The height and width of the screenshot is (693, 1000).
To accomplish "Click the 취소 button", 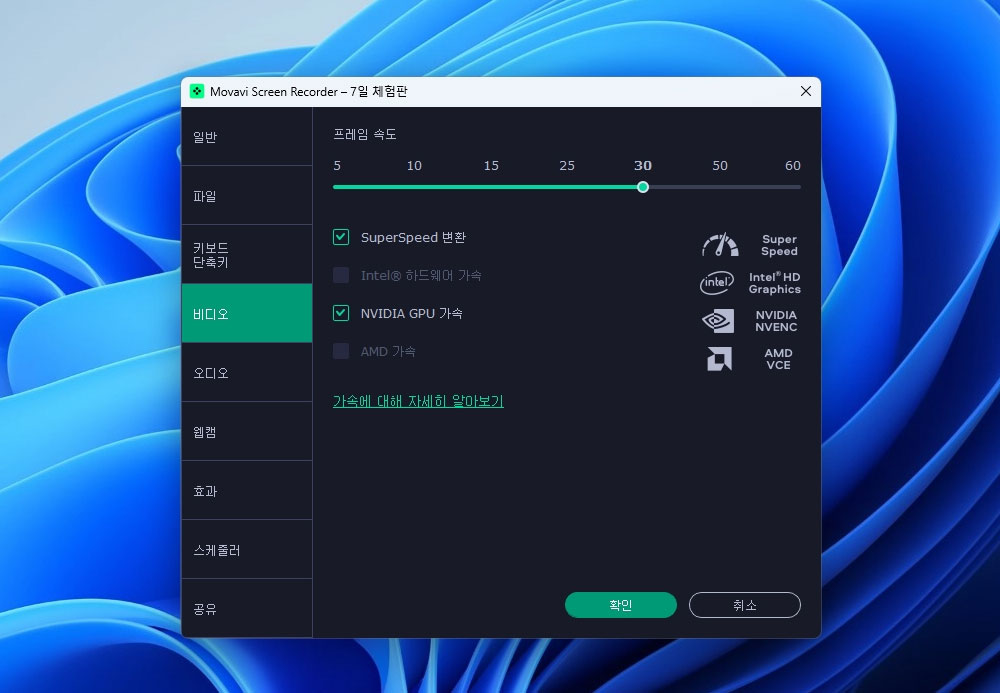I will tap(744, 605).
